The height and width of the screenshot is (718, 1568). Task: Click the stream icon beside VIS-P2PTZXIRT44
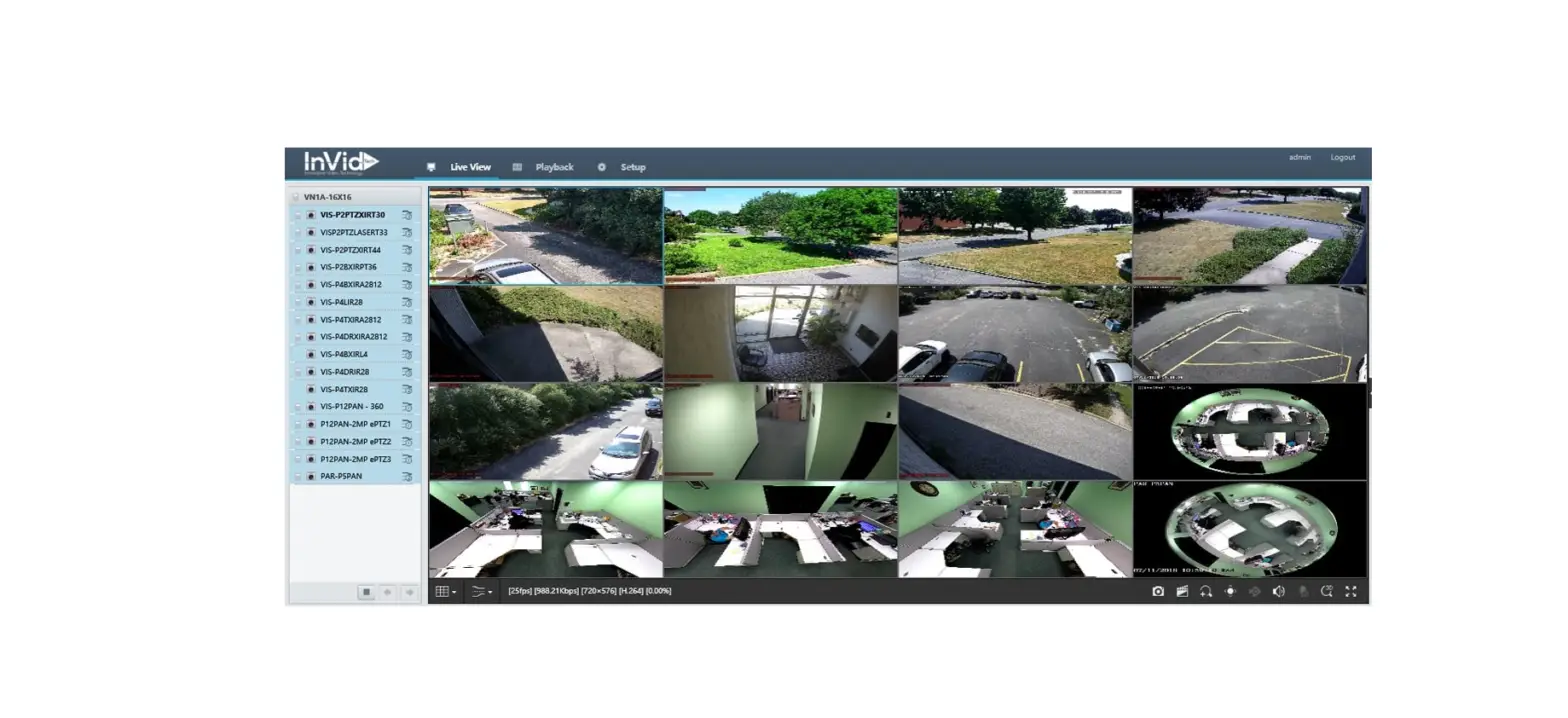tap(407, 250)
